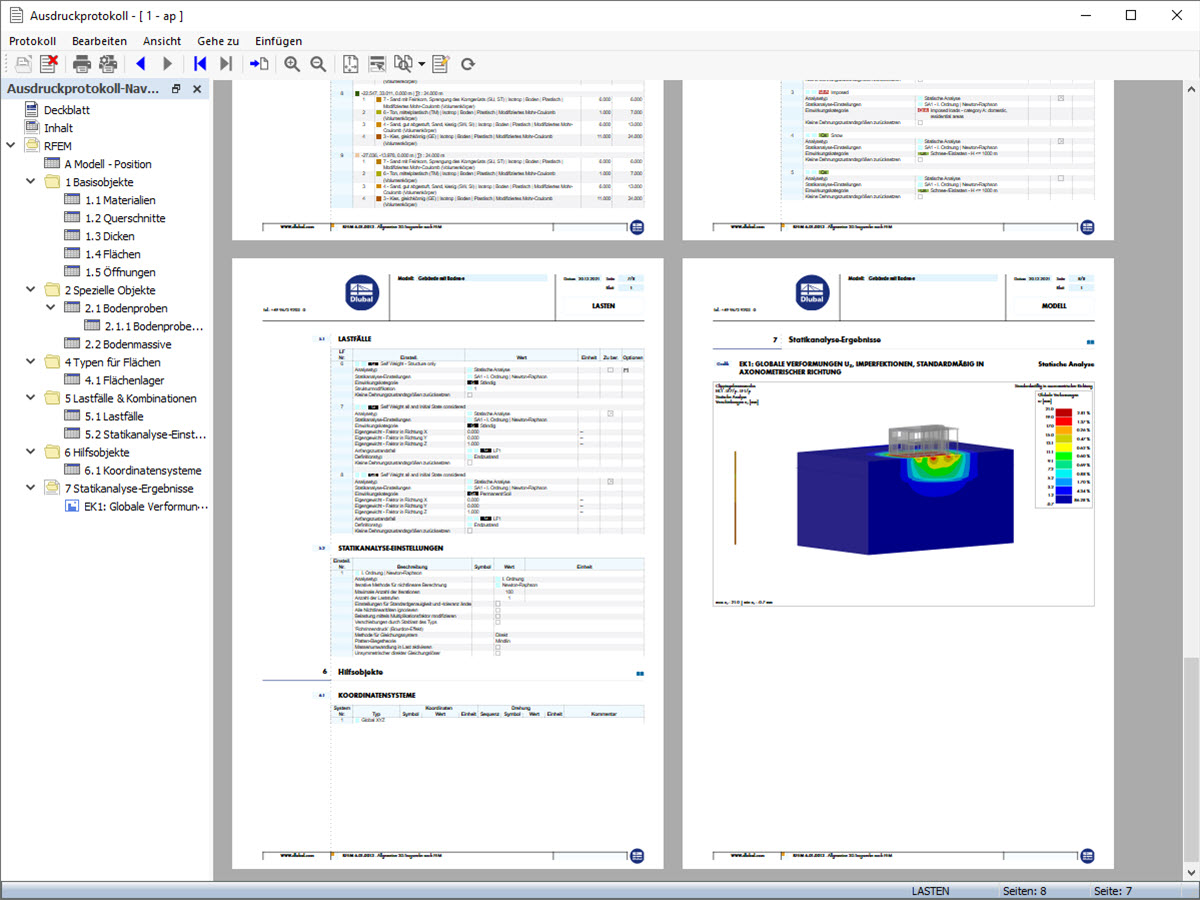The image size is (1200, 900).
Task: Click Seite: 7 in the status bar
Action: pos(1113,890)
